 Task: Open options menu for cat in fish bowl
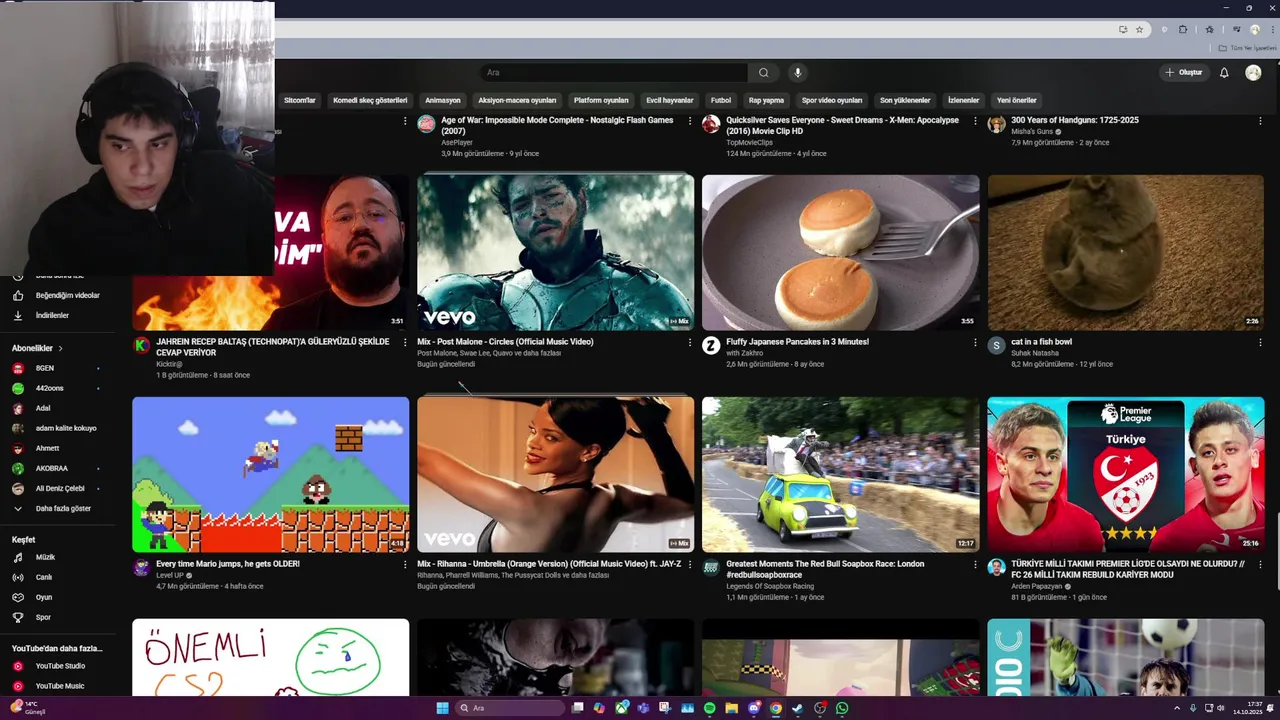click(x=1260, y=342)
